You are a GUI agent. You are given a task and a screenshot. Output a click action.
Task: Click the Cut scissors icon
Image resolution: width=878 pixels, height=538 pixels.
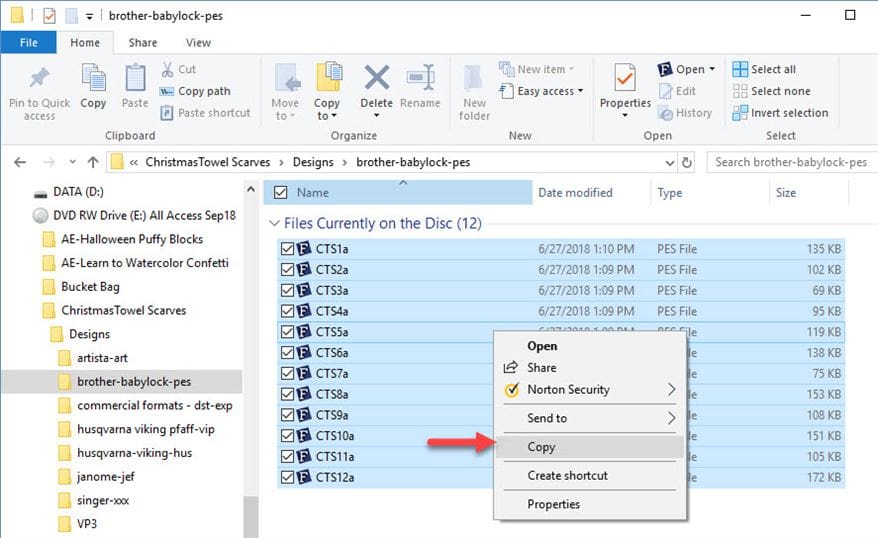(167, 69)
